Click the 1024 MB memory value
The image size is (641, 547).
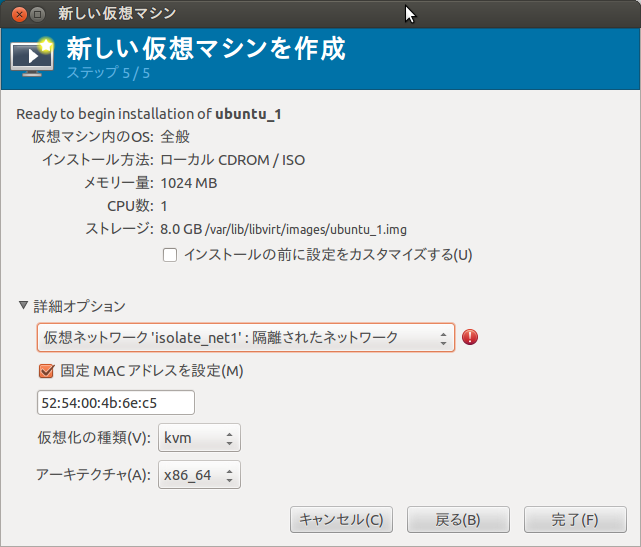point(189,183)
